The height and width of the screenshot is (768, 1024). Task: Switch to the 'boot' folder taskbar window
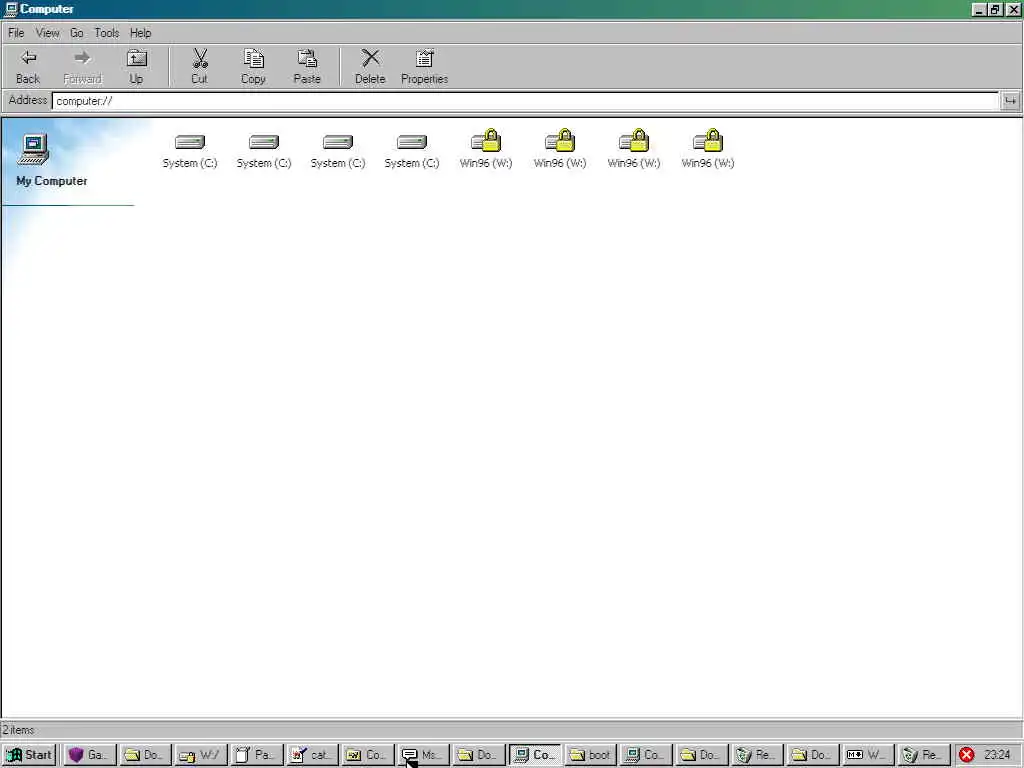[x=590, y=755]
